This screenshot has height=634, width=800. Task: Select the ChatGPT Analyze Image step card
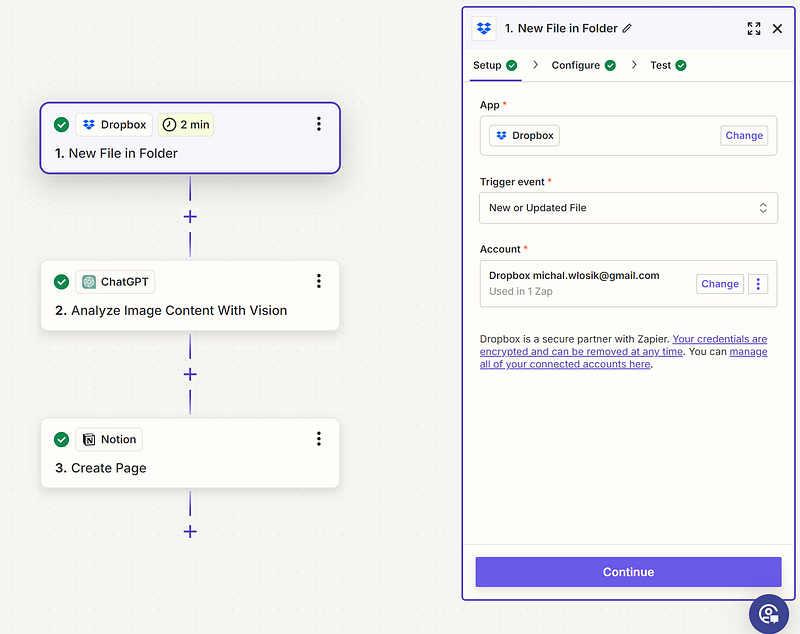click(x=190, y=296)
